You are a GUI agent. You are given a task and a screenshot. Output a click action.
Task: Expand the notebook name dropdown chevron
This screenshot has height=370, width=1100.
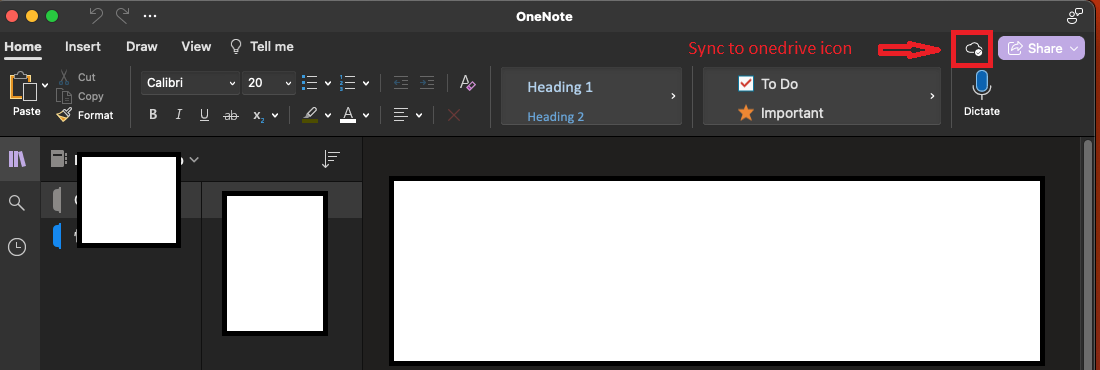click(194, 159)
